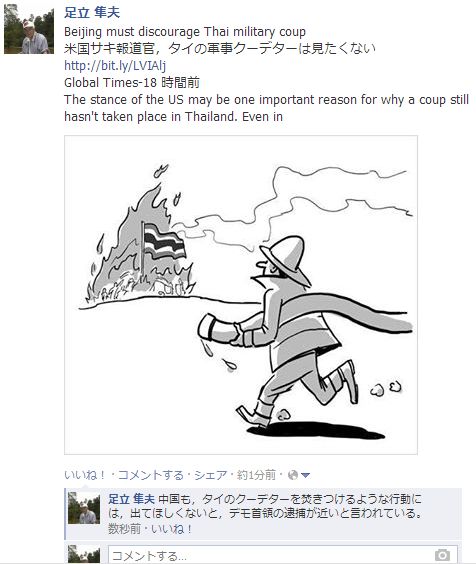Screen dimensions: 476x564
Task: Open the firefighter cartoon image
Action: [x=241, y=295]
